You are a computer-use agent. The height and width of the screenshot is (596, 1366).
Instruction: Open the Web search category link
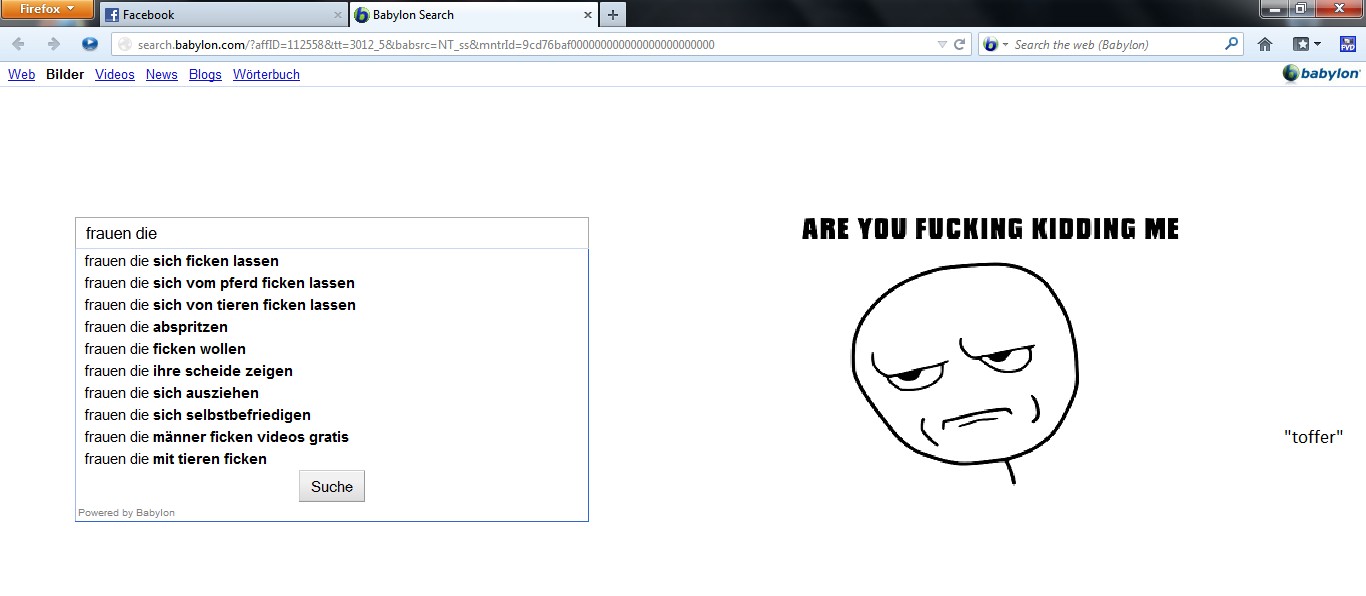click(21, 75)
